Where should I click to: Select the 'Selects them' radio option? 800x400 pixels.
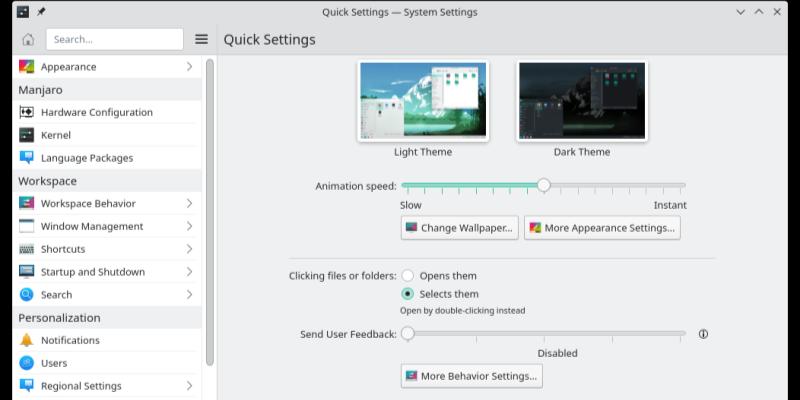[408, 294]
